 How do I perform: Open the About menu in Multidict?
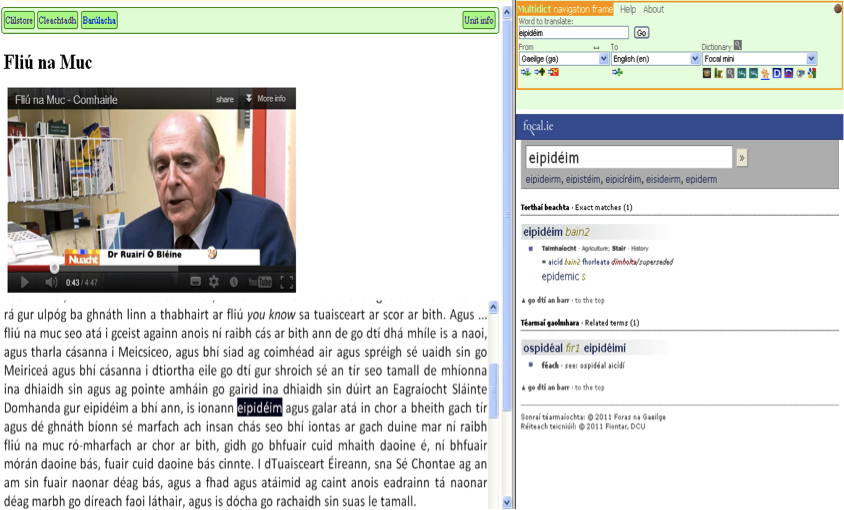pos(653,9)
